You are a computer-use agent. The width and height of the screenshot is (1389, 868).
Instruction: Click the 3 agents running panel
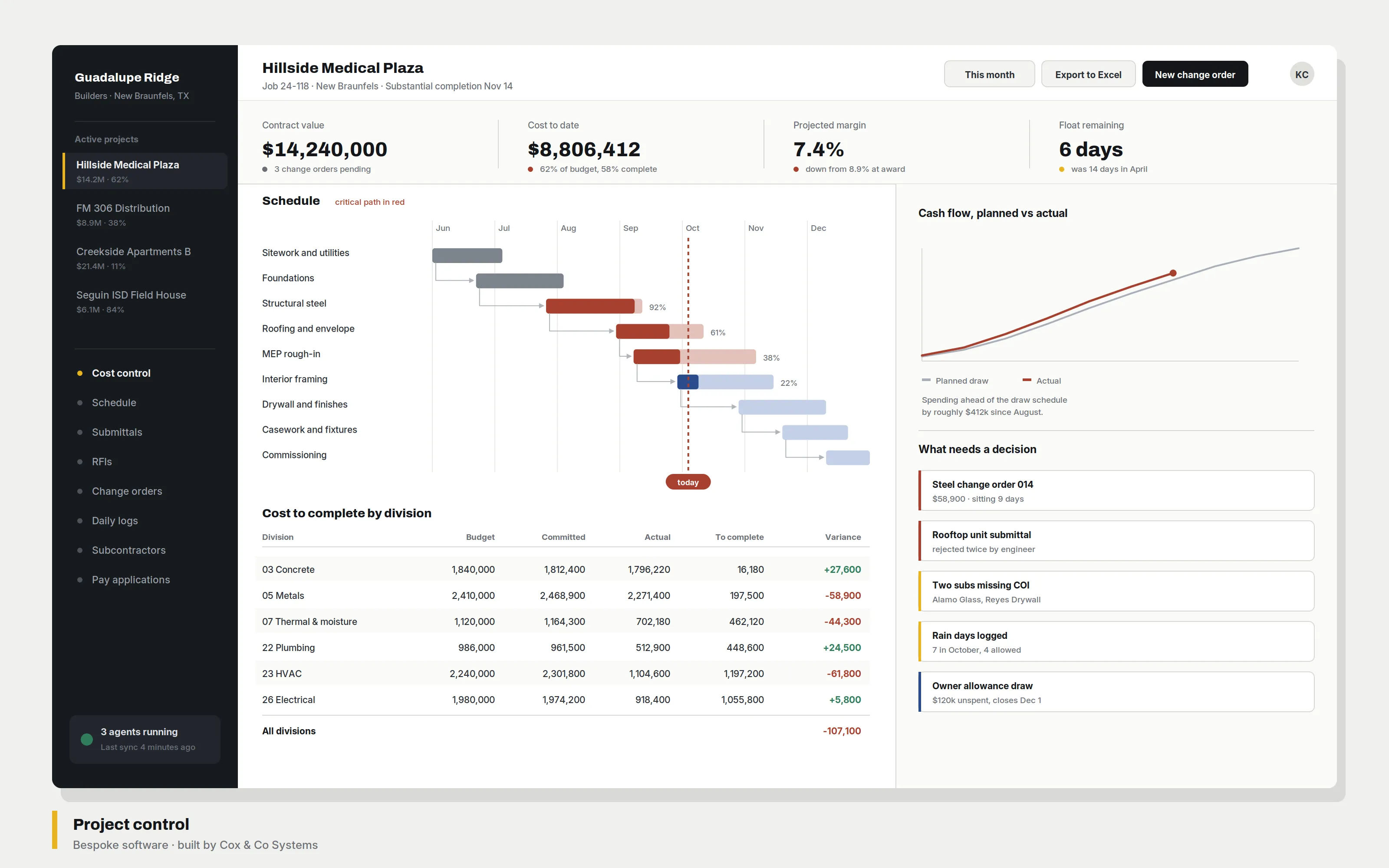[x=145, y=740]
